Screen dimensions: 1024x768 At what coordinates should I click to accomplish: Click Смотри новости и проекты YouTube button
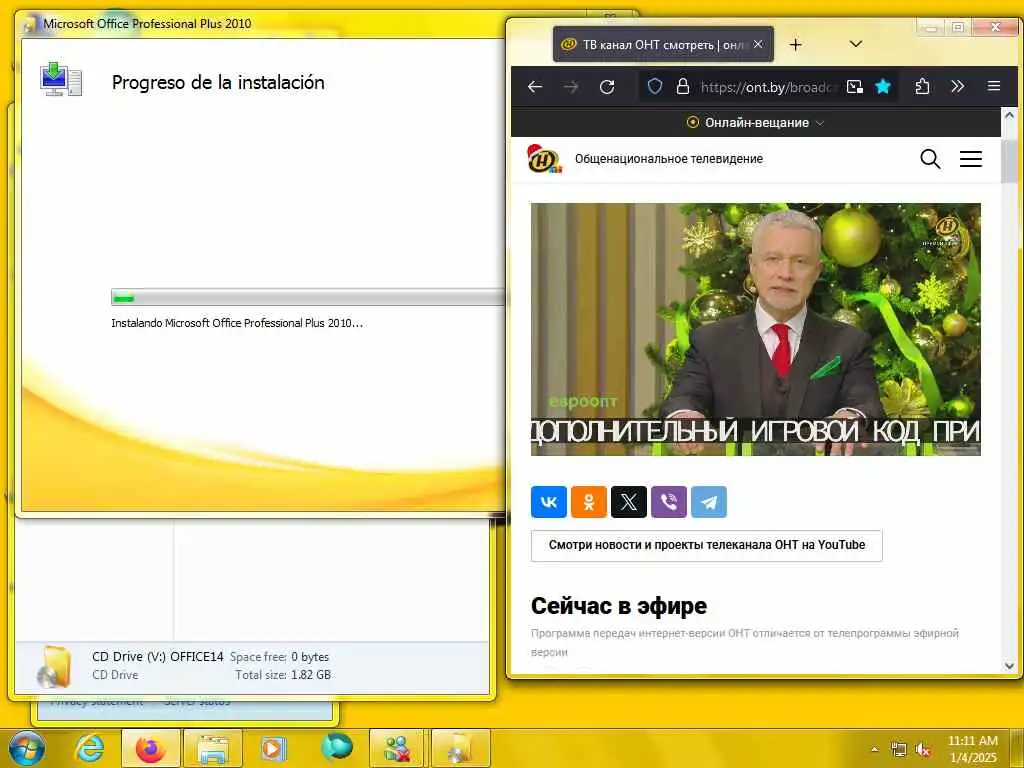tap(707, 545)
